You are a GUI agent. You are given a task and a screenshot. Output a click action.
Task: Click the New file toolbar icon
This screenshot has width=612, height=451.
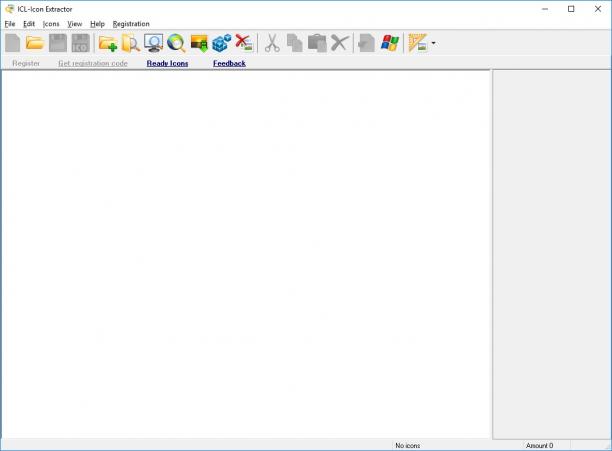(x=13, y=43)
